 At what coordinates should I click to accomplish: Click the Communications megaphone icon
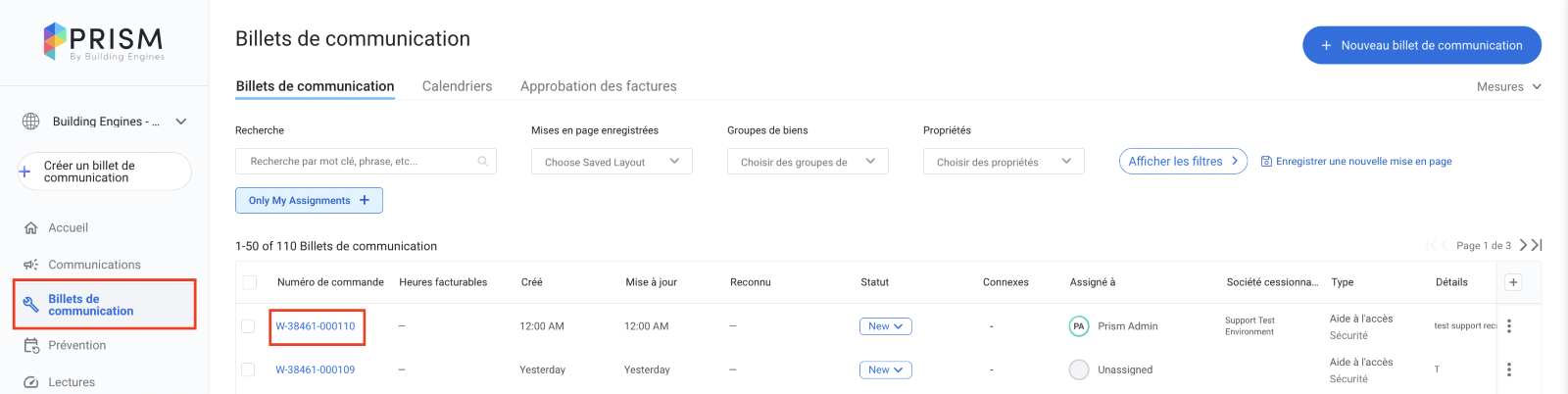[30, 265]
